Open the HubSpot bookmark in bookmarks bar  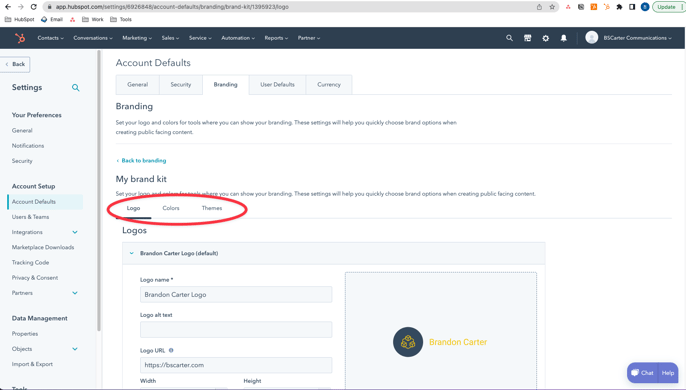(19, 19)
